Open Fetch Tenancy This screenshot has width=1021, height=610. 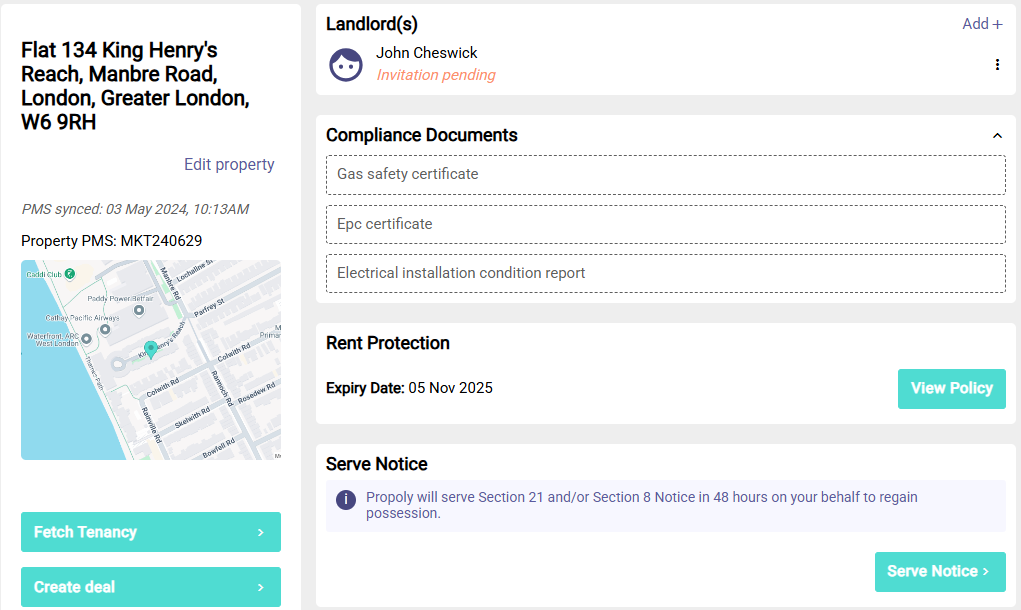point(151,532)
